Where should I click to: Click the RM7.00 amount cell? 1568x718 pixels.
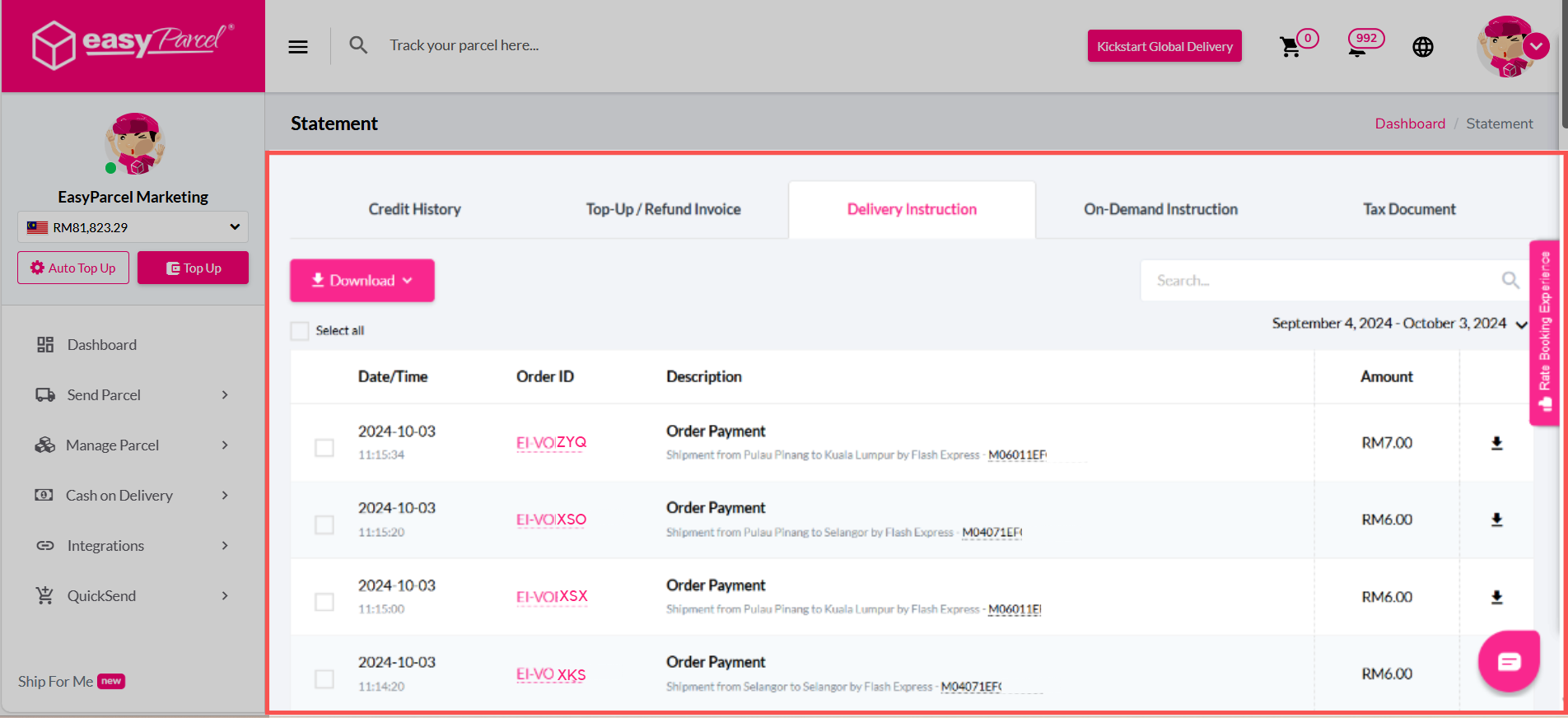coord(1387,443)
